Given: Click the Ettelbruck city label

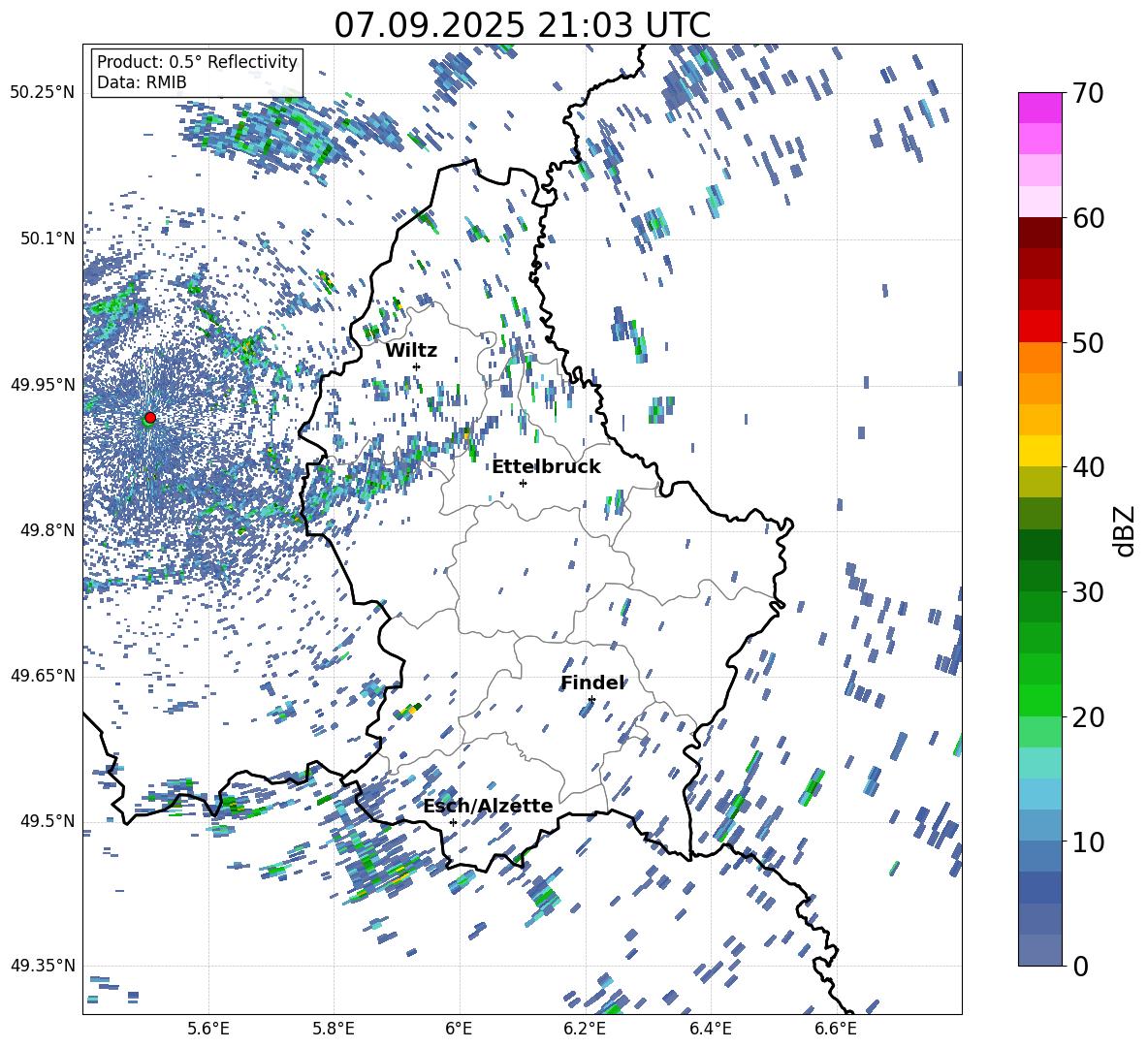Looking at the screenshot, I should (x=546, y=467).
